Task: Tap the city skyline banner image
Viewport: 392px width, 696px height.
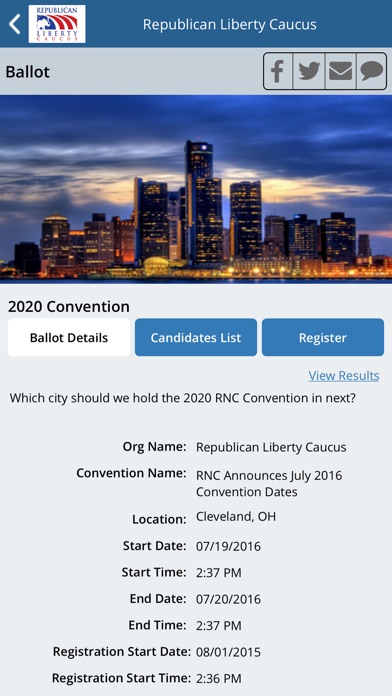Action: (x=196, y=189)
